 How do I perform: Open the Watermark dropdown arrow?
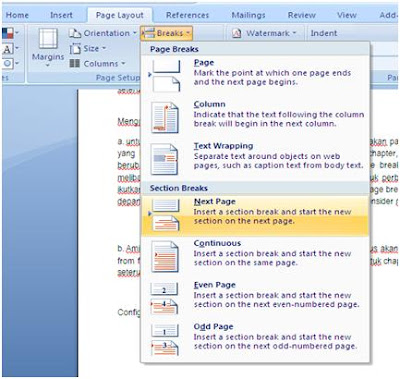click(294, 33)
